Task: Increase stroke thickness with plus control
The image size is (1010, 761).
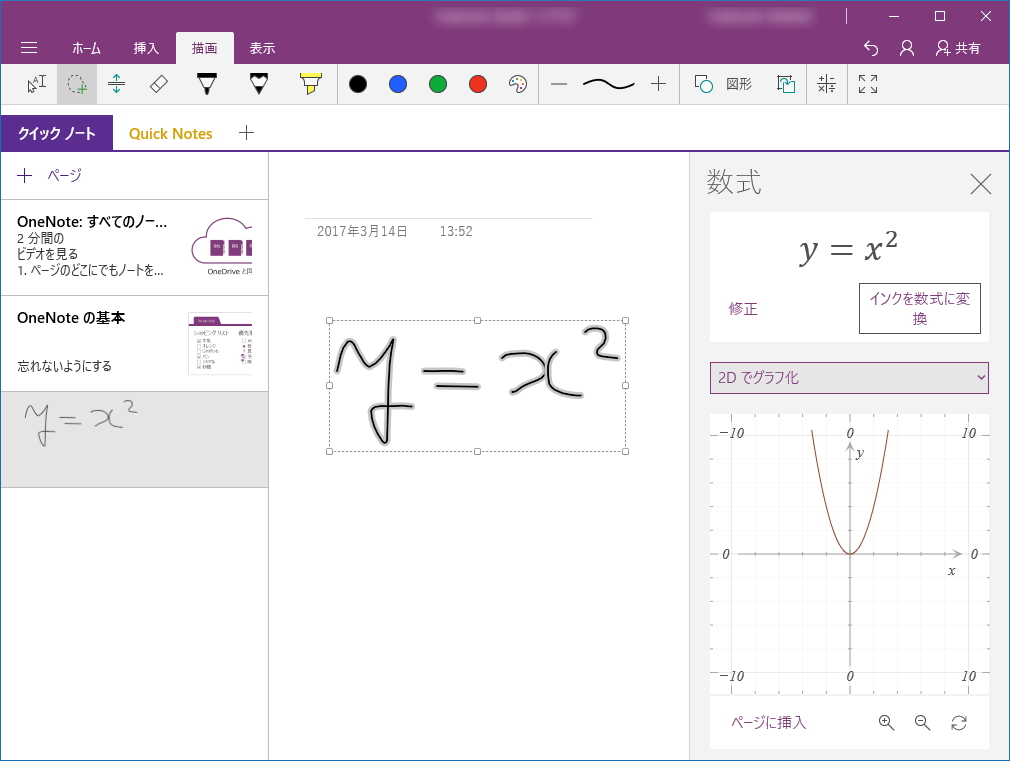Action: (659, 84)
